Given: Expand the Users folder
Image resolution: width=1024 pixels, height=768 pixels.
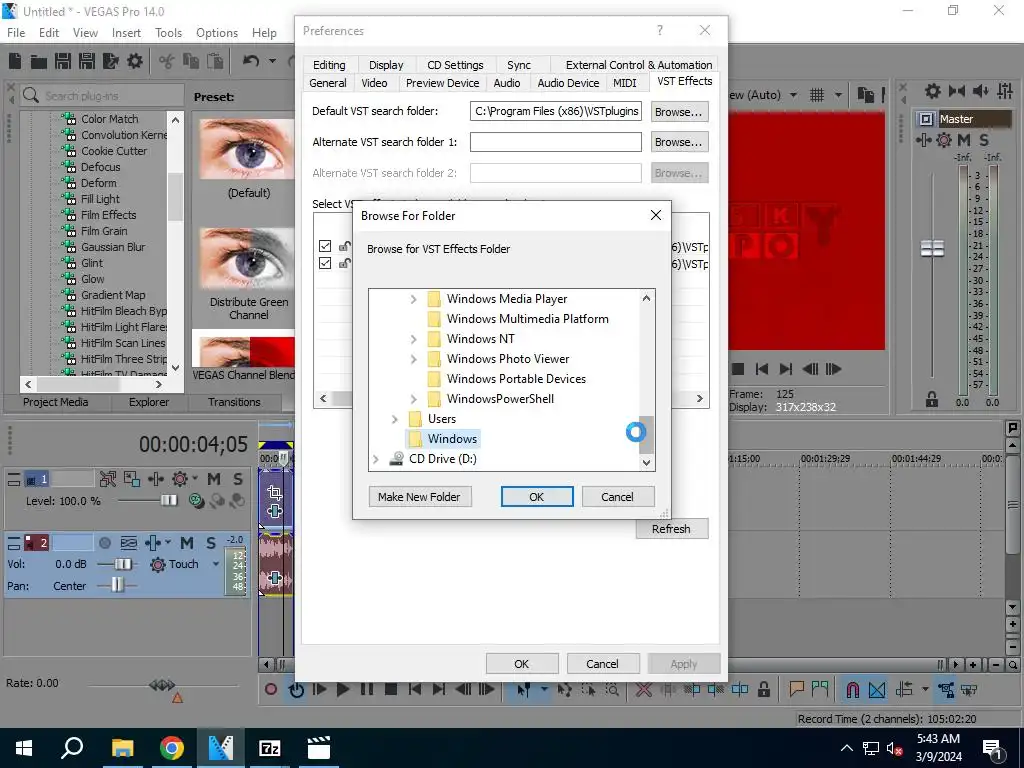Looking at the screenshot, I should click(394, 419).
